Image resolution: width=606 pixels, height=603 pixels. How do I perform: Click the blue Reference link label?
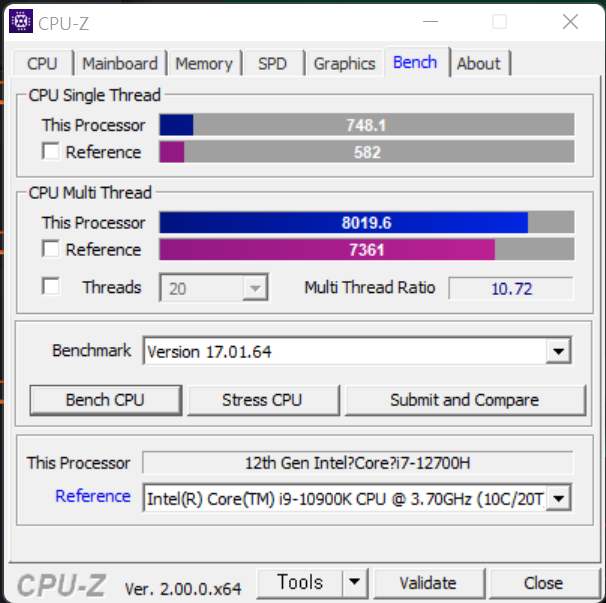coord(93,496)
